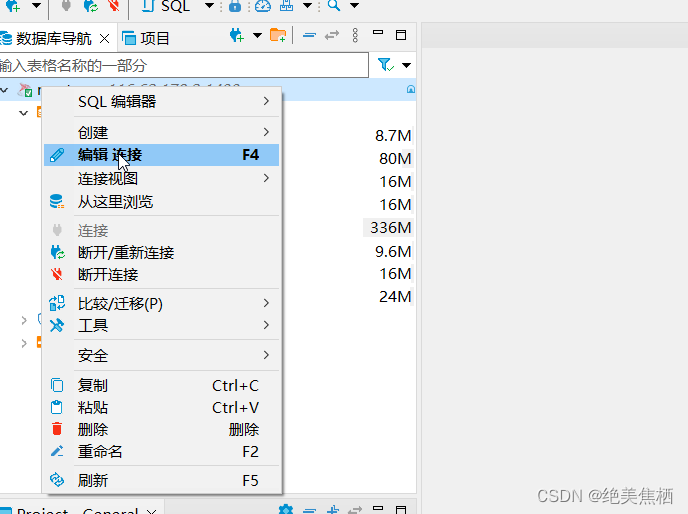
Task: Click the 9.6M size value
Action: pos(393,252)
